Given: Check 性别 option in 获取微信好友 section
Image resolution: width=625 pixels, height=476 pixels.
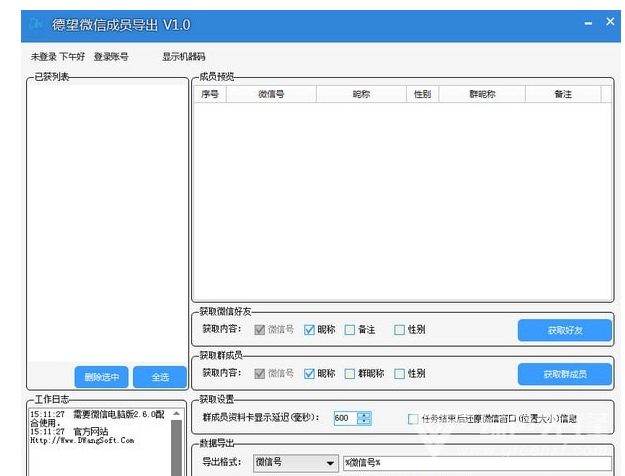Looking at the screenshot, I should (399, 330).
